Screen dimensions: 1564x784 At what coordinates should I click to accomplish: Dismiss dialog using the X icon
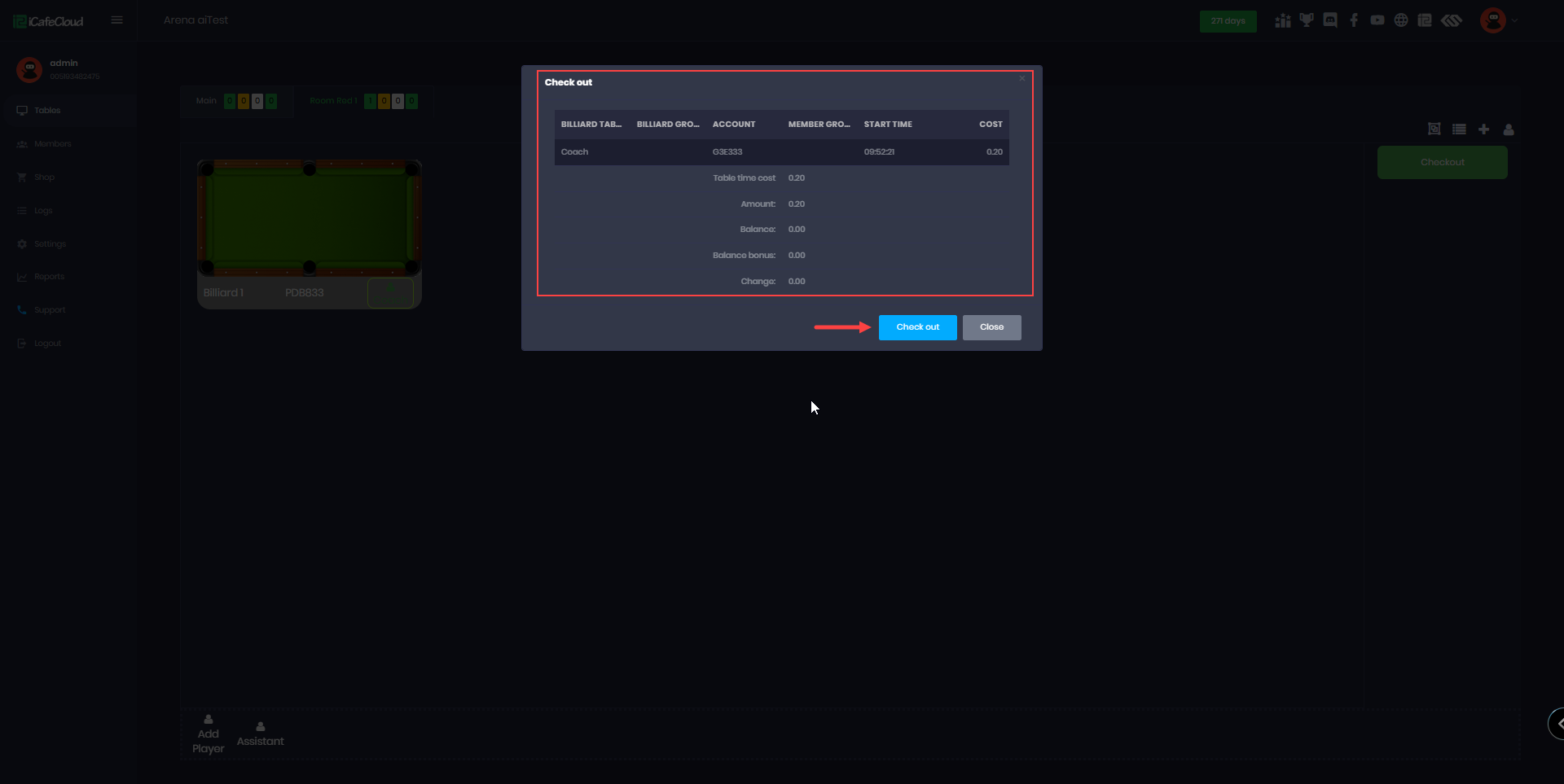point(1021,78)
